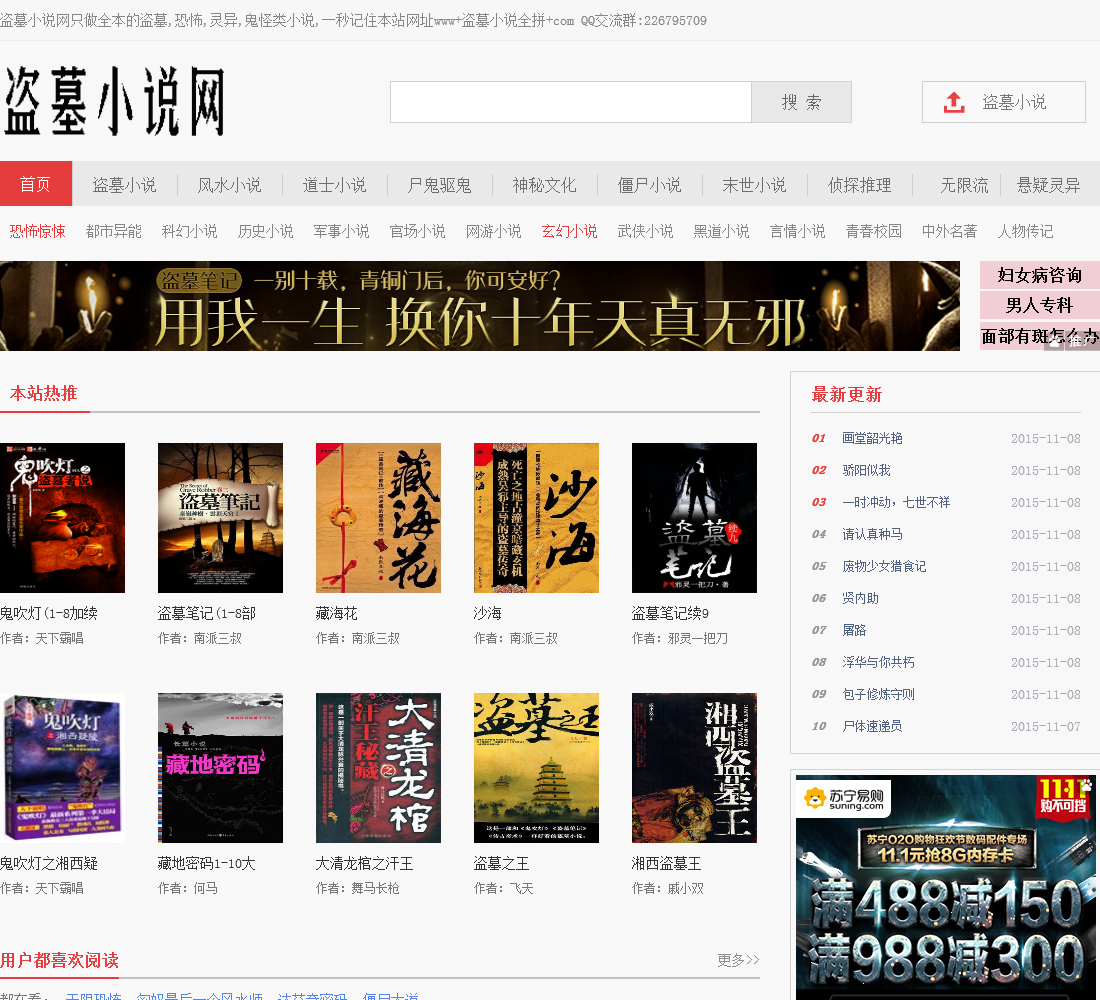
Task: Open the 盗墓笔记续9 book cover
Action: tap(695, 518)
